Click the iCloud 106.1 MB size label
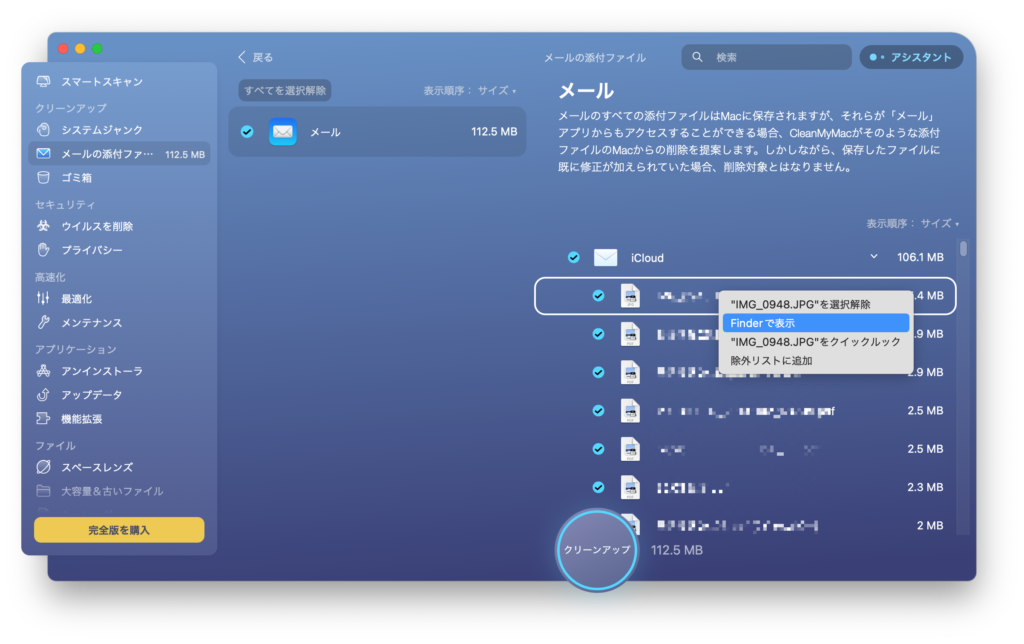 click(x=920, y=257)
